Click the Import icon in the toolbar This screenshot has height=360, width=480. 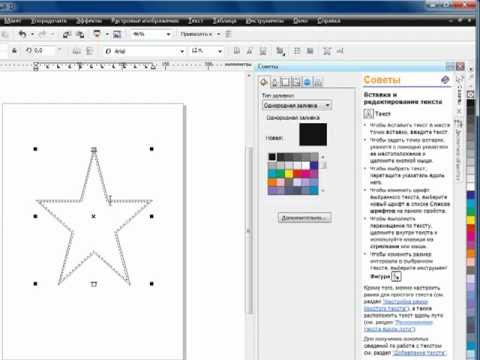[67, 34]
